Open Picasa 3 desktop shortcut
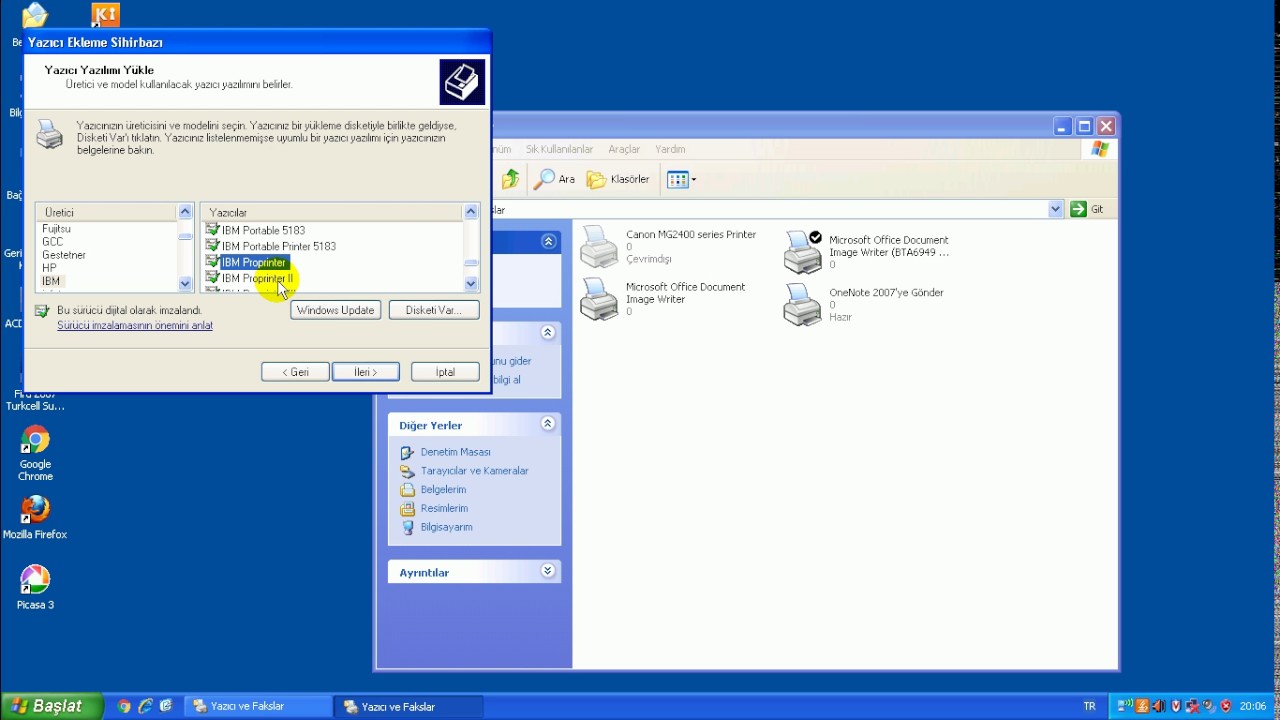Screen dimensions: 1280x720 [35, 587]
